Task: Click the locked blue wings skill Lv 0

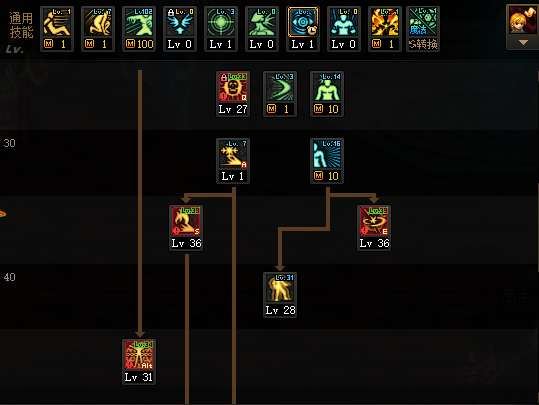Action: [179, 22]
